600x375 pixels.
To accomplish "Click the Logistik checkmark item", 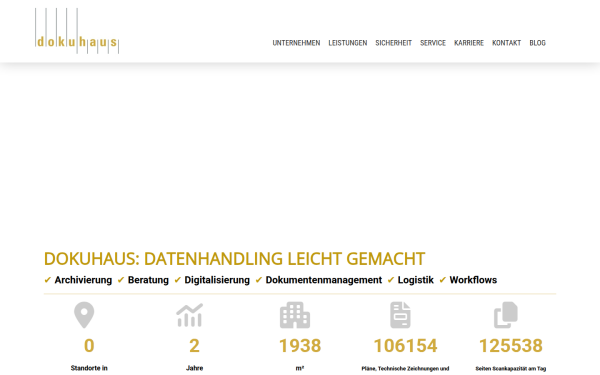I will point(410,280).
